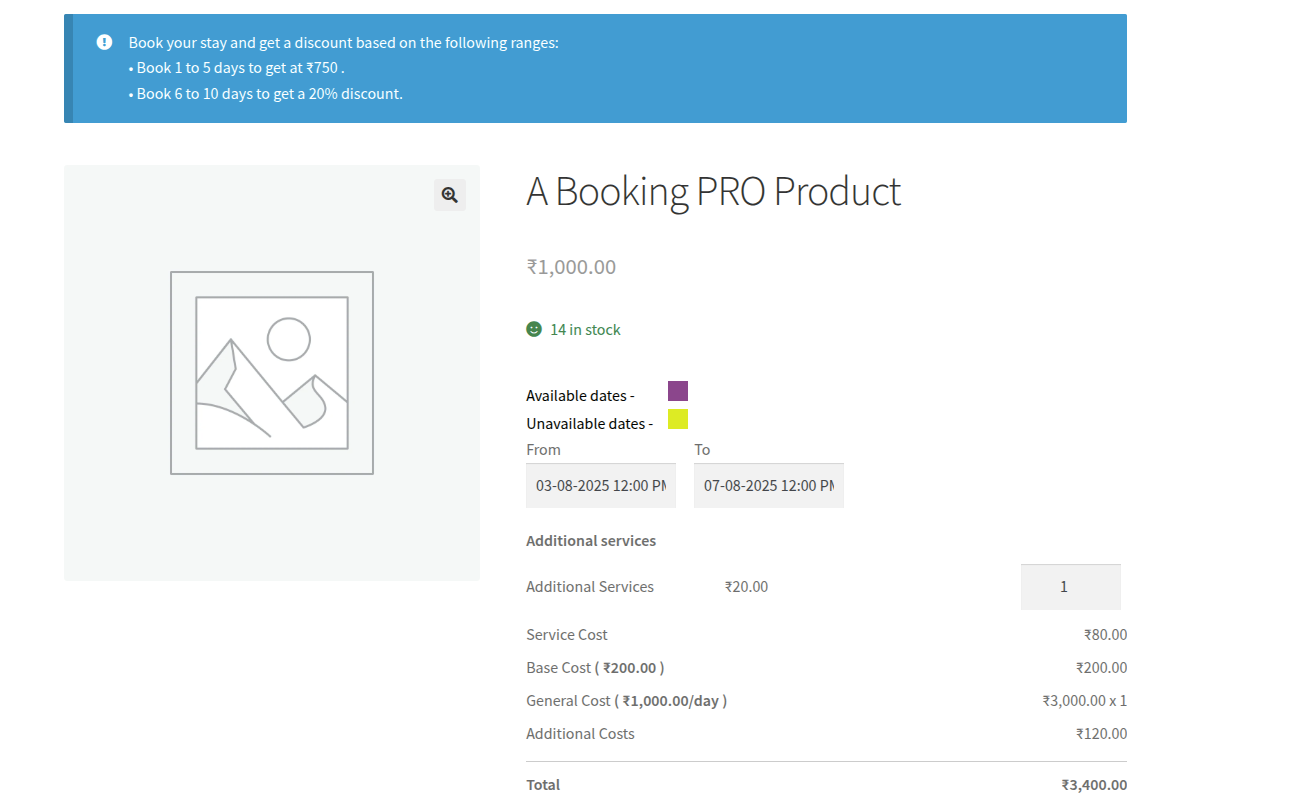Viewport: 1309px width, 810px height.
Task: Click the Total amount ₹3,400.00
Action: (1094, 784)
